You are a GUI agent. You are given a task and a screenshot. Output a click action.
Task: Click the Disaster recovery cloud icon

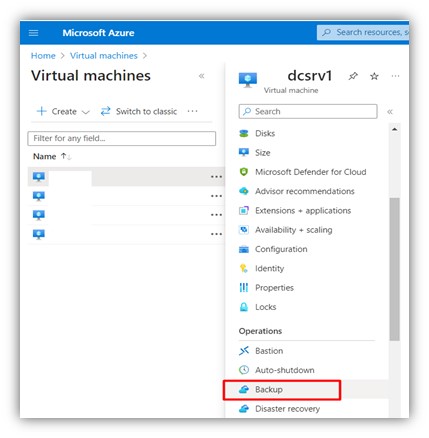[244, 408]
